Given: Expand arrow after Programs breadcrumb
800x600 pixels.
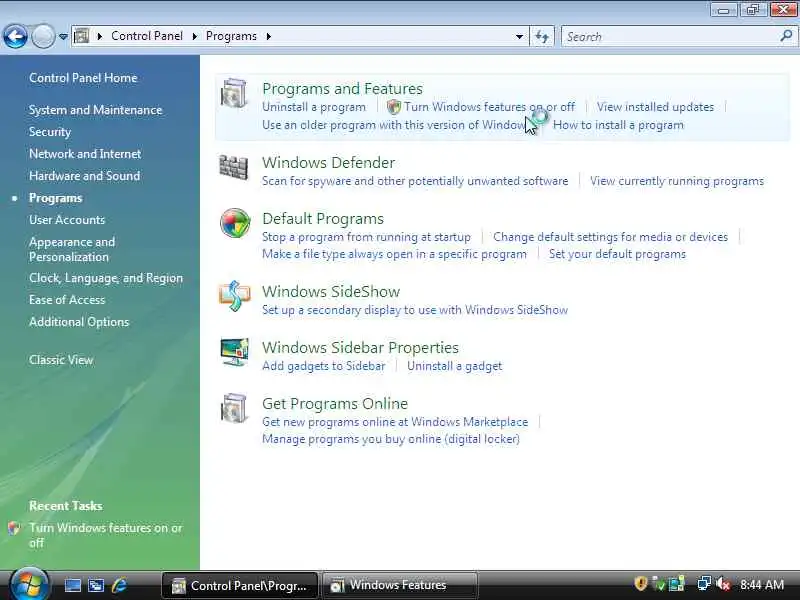Looking at the screenshot, I should (269, 36).
